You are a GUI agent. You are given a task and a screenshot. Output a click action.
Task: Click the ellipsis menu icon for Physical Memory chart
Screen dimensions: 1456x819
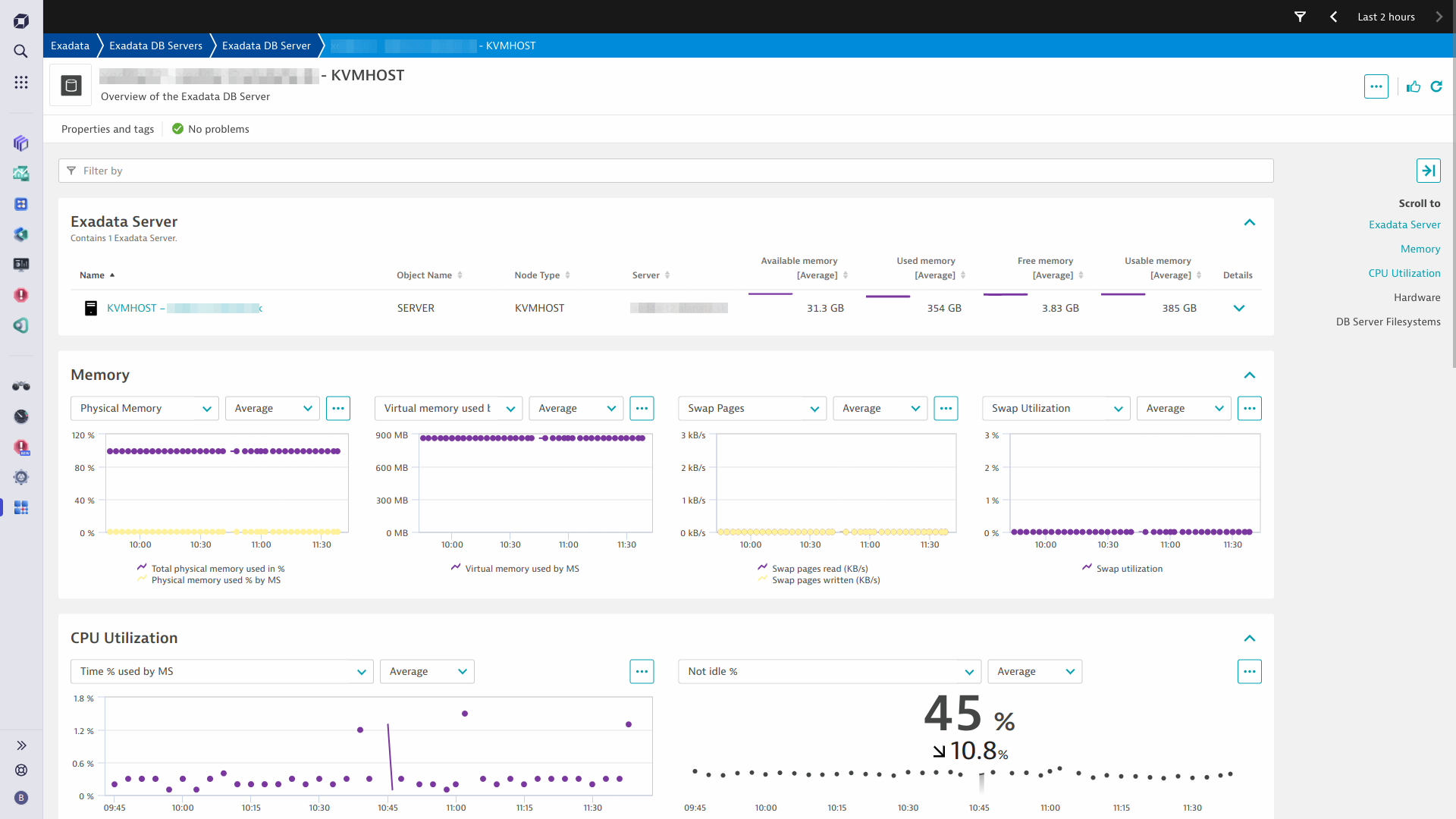coord(338,408)
